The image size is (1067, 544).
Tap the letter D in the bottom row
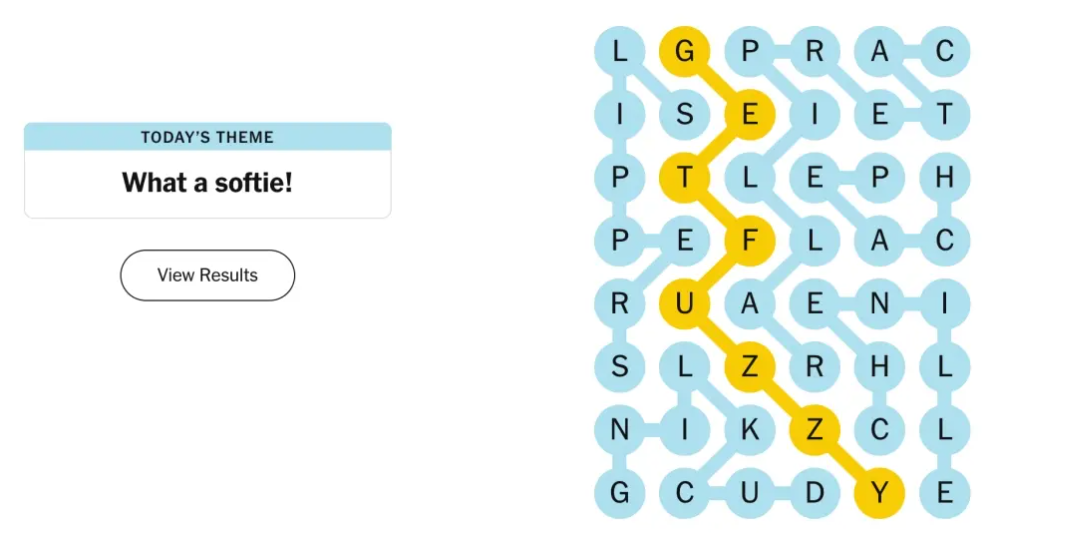click(815, 492)
